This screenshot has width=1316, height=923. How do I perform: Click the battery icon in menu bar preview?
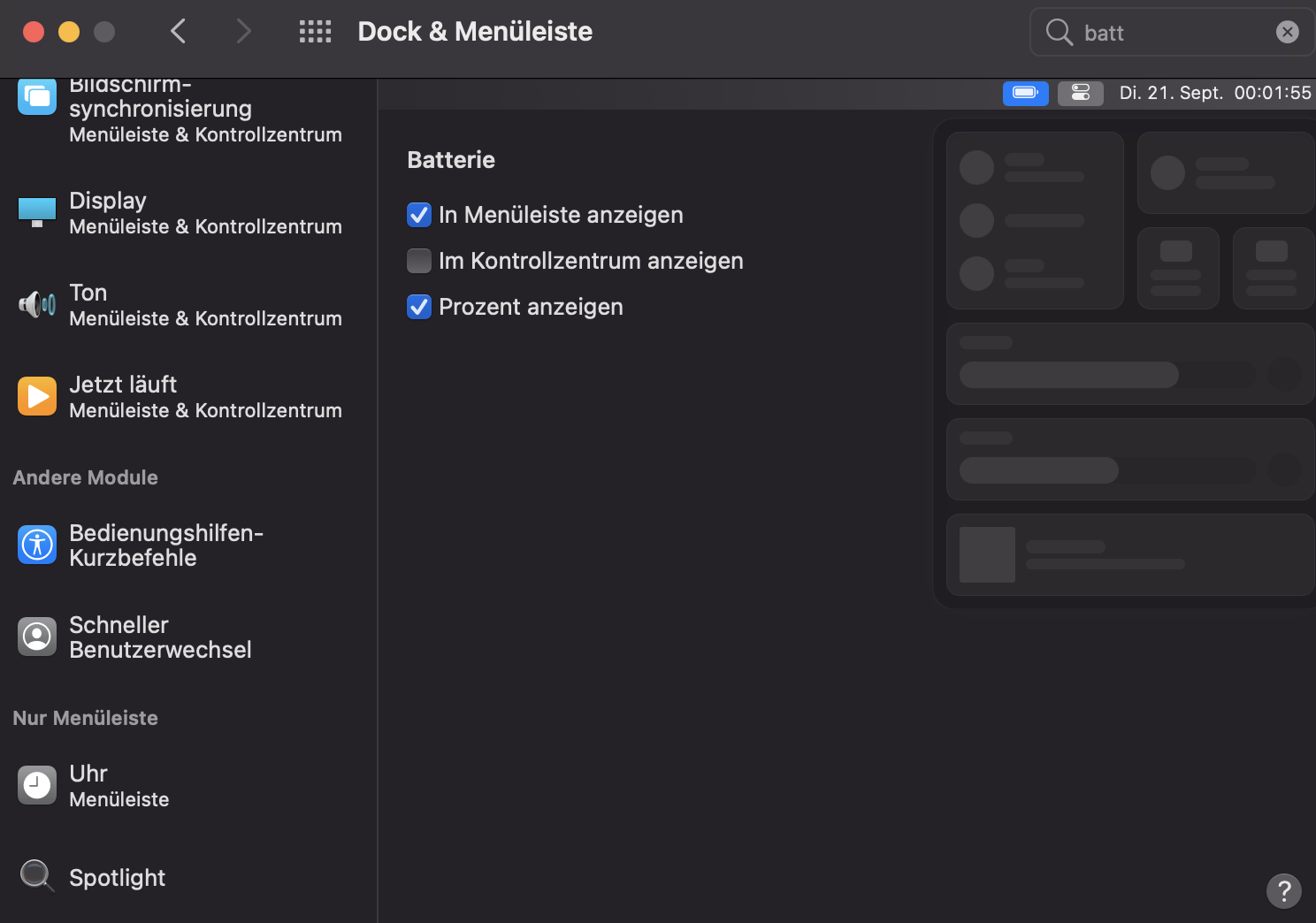(x=1025, y=93)
